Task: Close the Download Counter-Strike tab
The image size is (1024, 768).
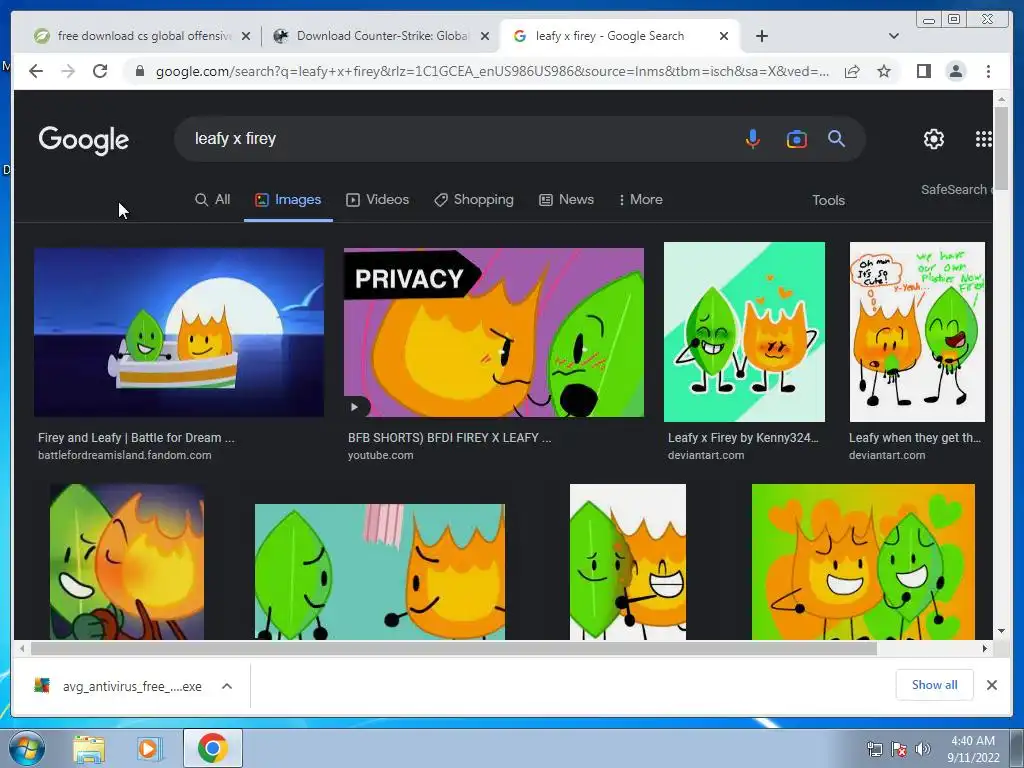Action: point(485,36)
